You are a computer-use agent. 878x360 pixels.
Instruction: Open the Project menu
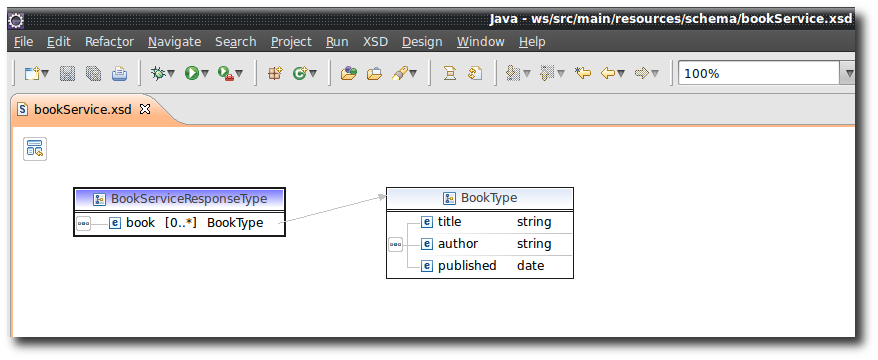point(291,41)
